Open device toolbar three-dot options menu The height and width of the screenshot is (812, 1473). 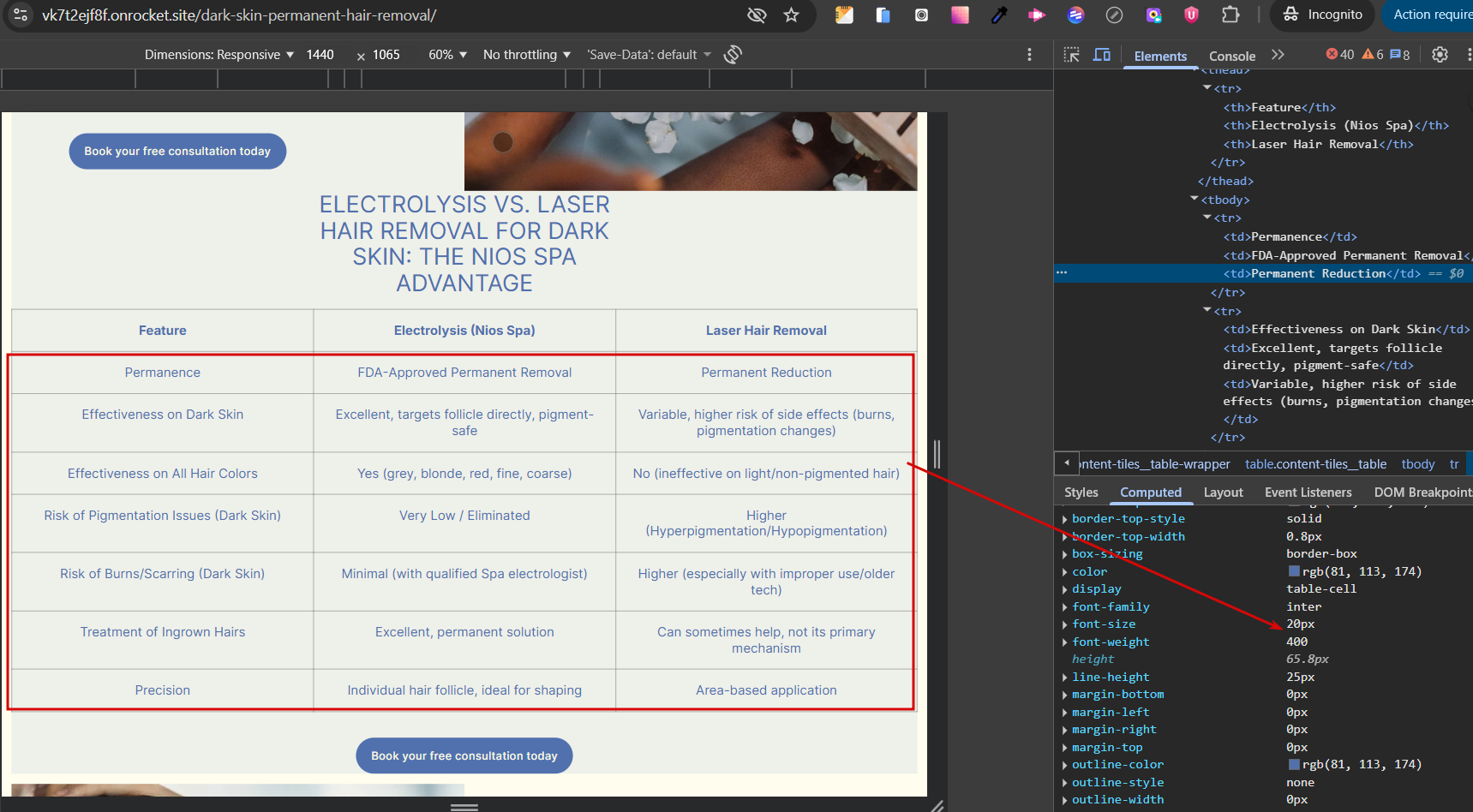click(x=1029, y=55)
